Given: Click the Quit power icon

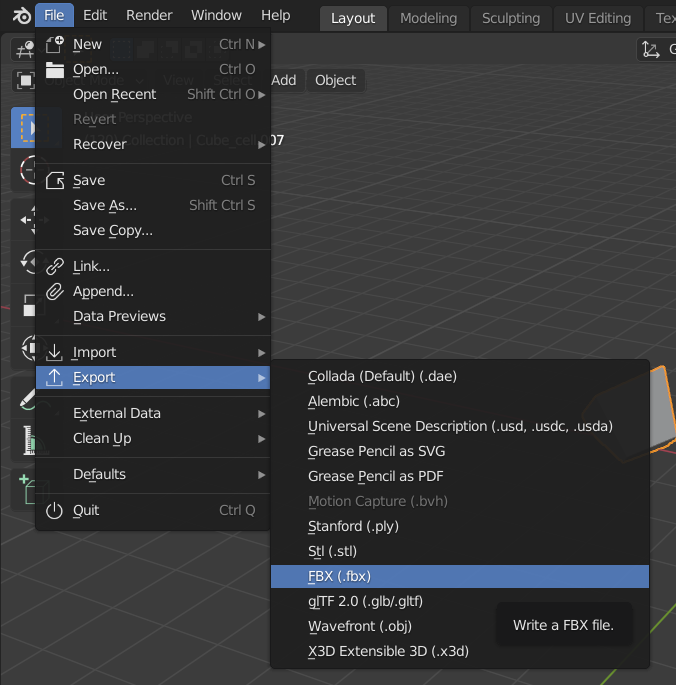Looking at the screenshot, I should pyautogui.click(x=55, y=510).
